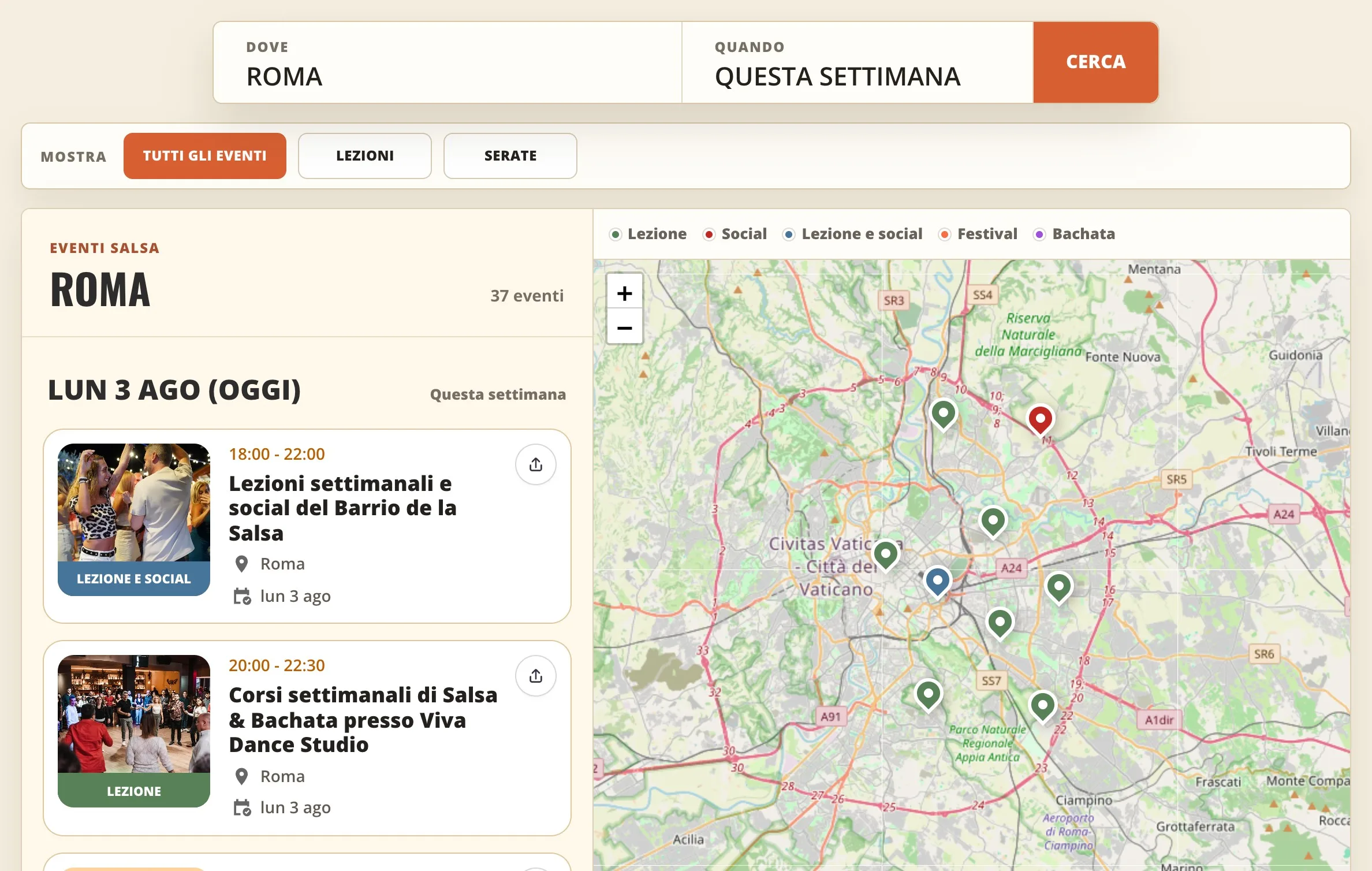1372x871 pixels.
Task: Click the orange CERCA search button
Action: tap(1095, 62)
